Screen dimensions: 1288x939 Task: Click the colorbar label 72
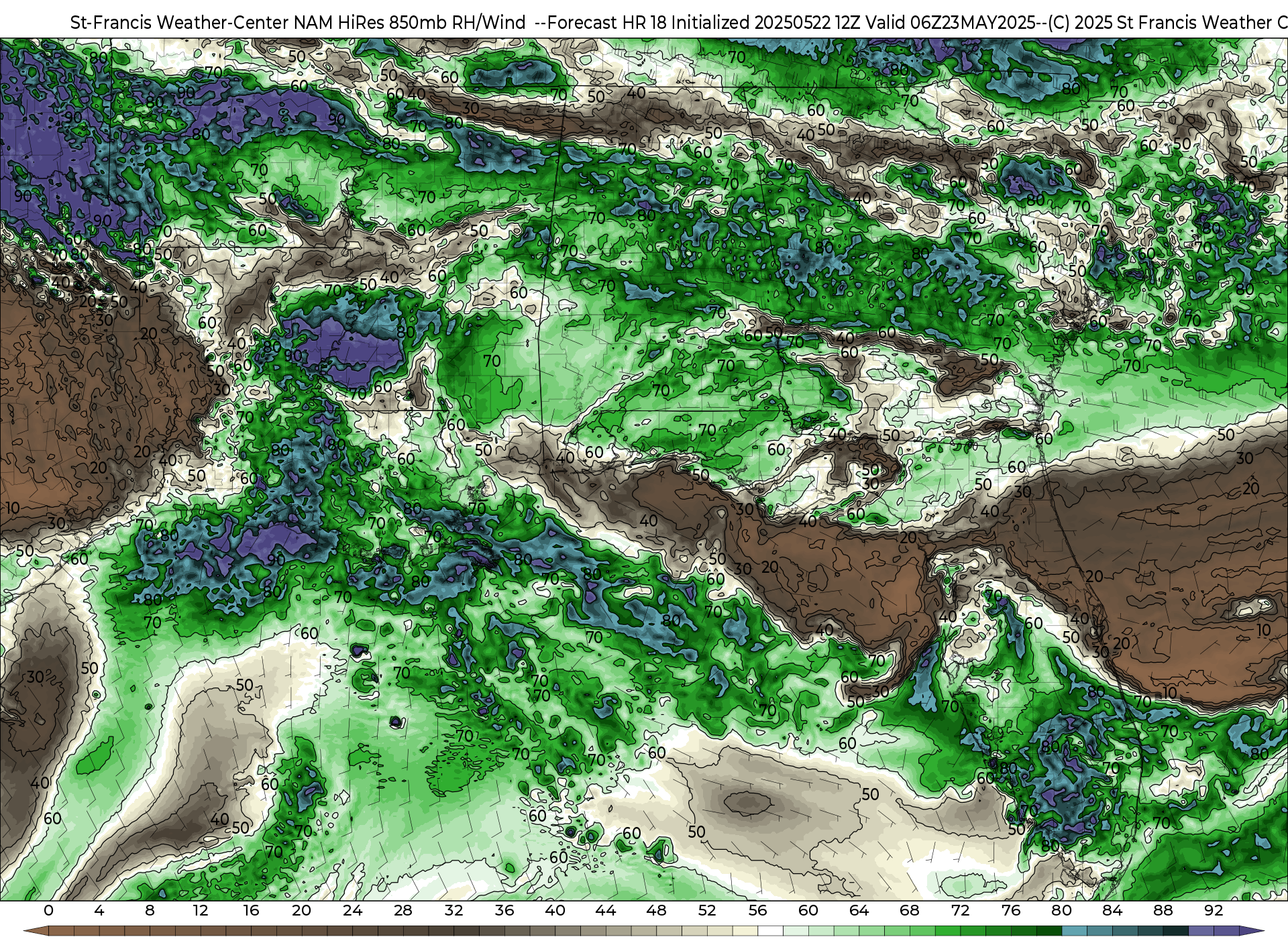tap(960, 910)
